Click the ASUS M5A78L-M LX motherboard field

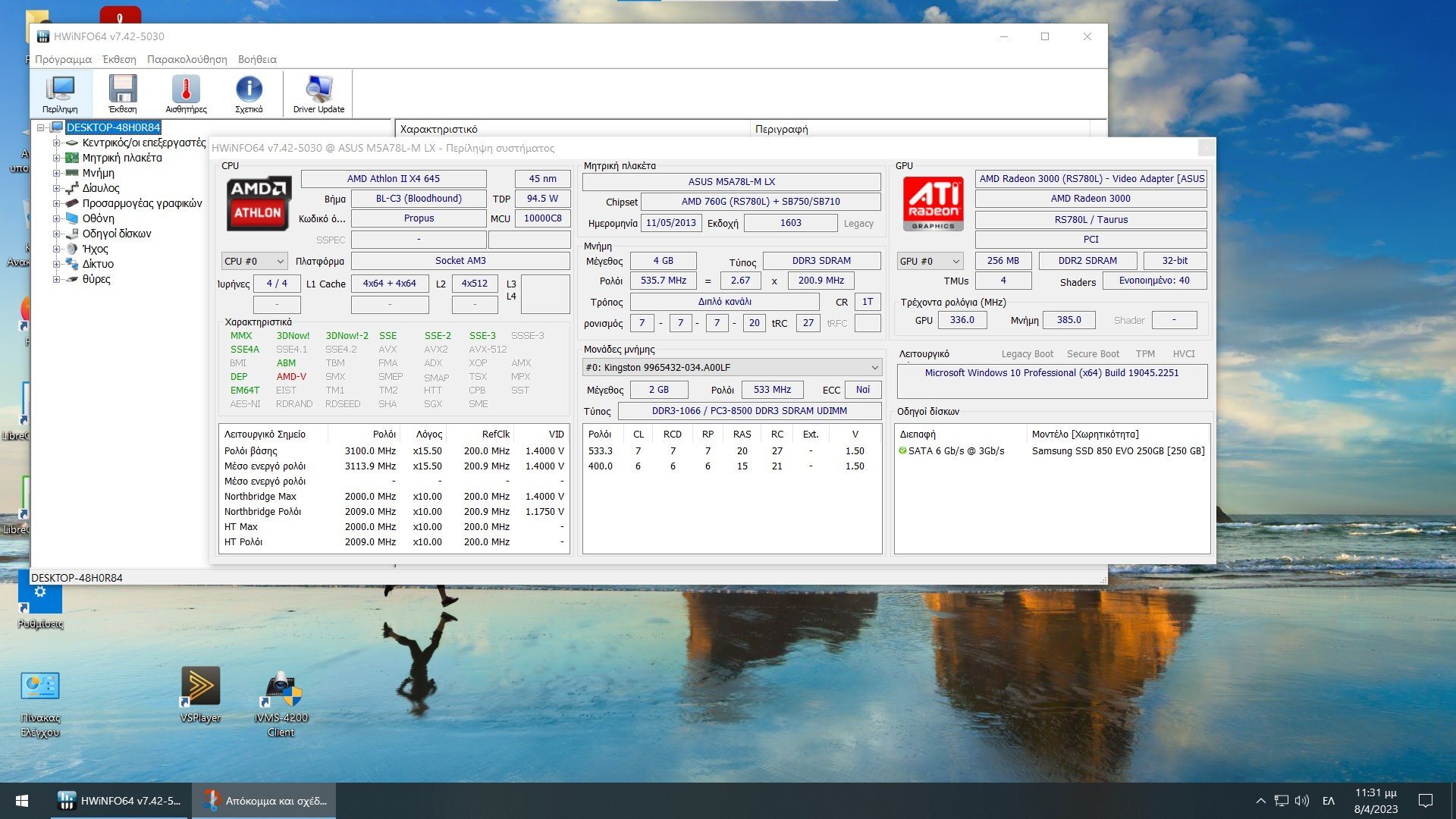click(x=731, y=181)
